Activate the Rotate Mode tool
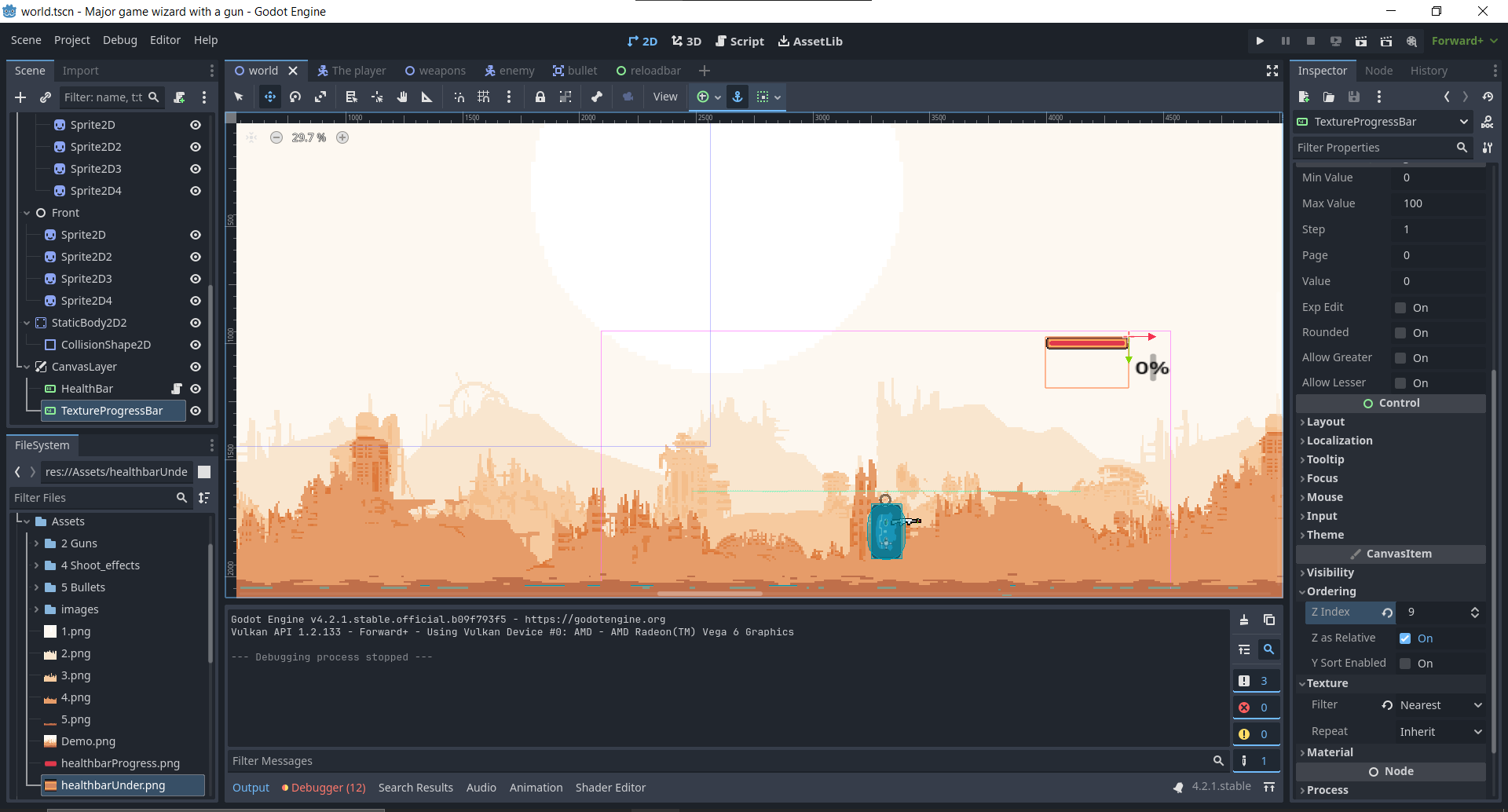1508x812 pixels. pyautogui.click(x=295, y=97)
